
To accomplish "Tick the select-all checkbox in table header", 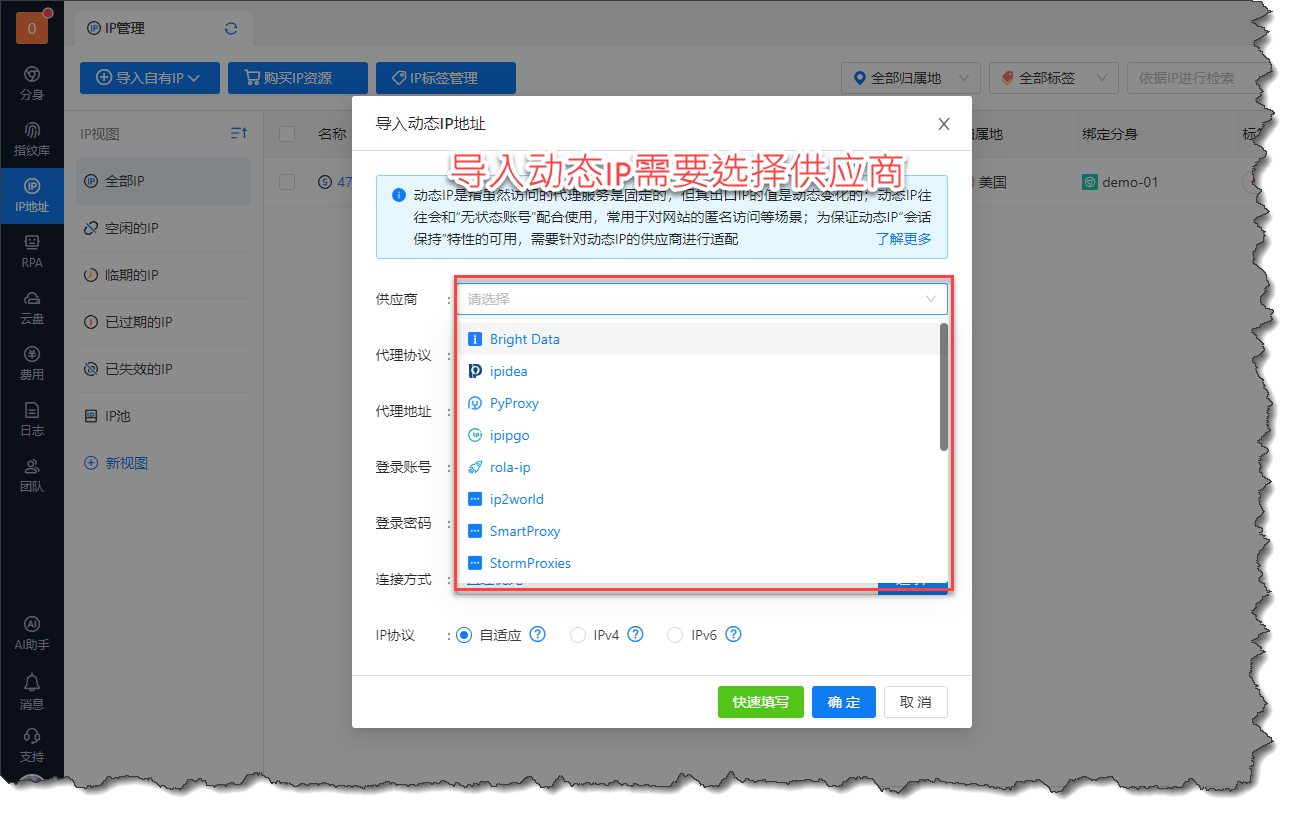I will pyautogui.click(x=287, y=134).
